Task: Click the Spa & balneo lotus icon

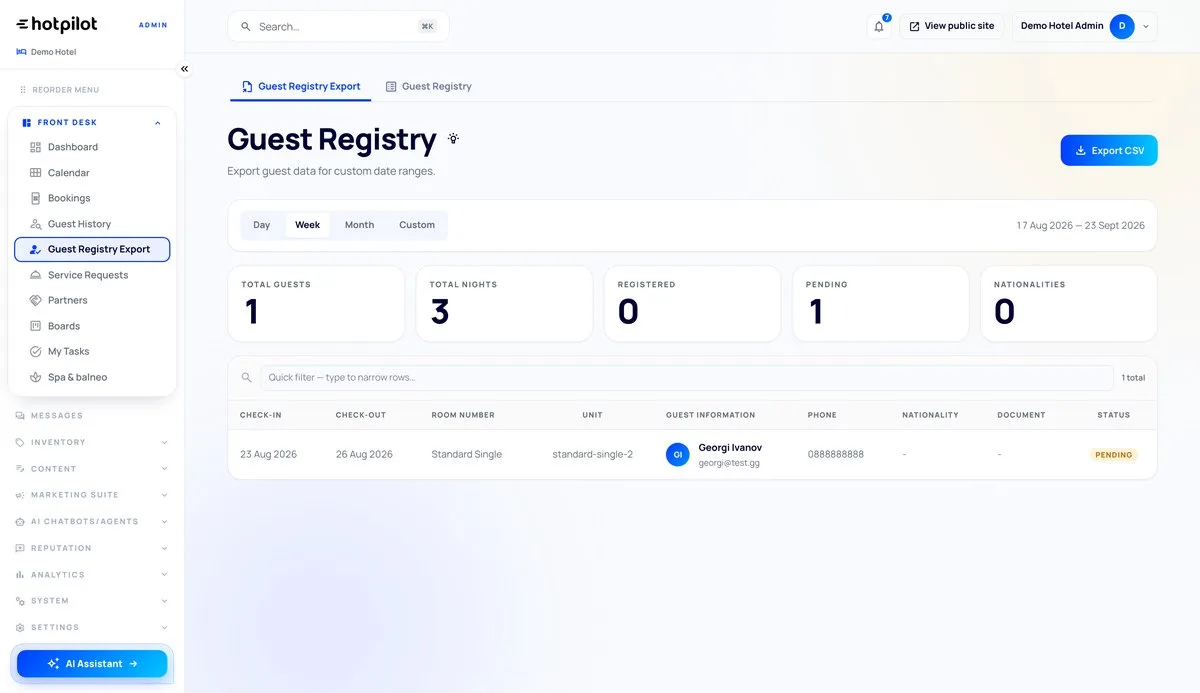Action: 36,377
